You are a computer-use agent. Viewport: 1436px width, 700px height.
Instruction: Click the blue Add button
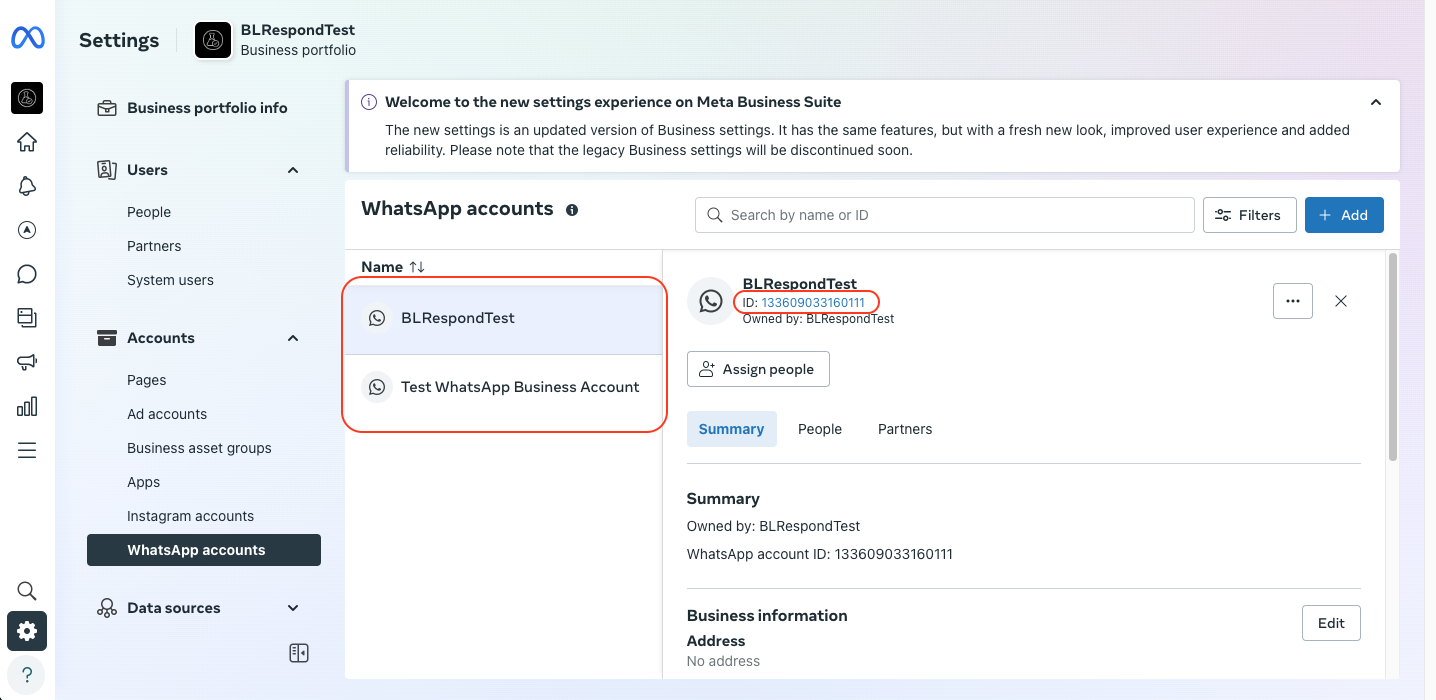[x=1343, y=215]
